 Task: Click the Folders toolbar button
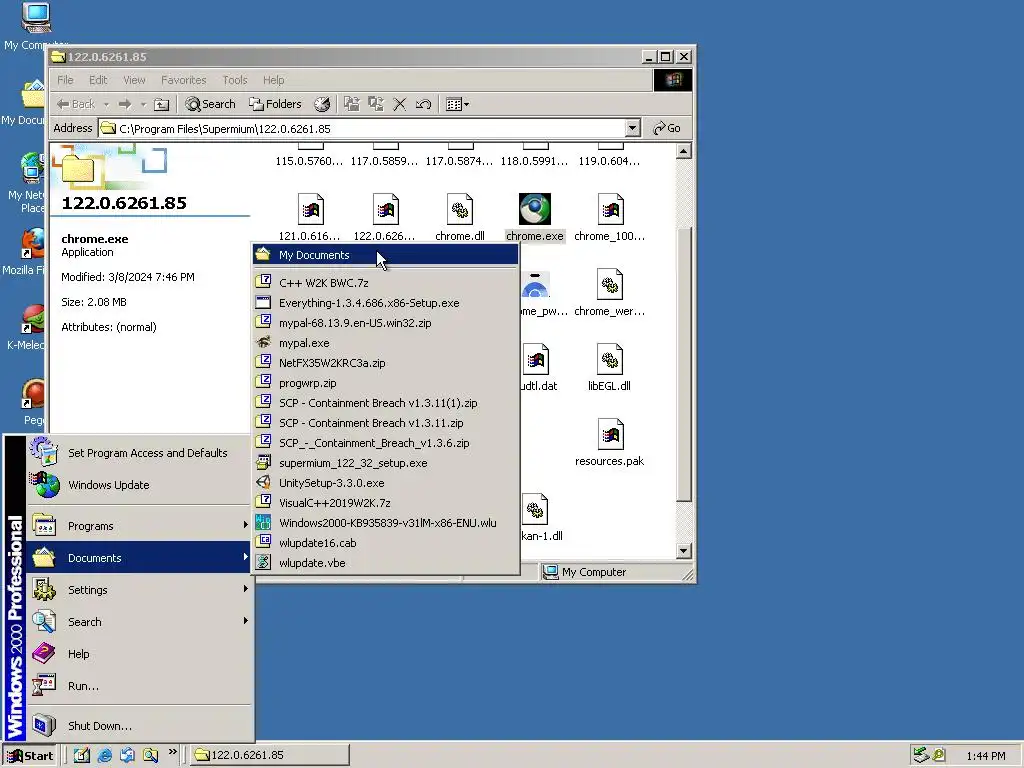click(275, 104)
